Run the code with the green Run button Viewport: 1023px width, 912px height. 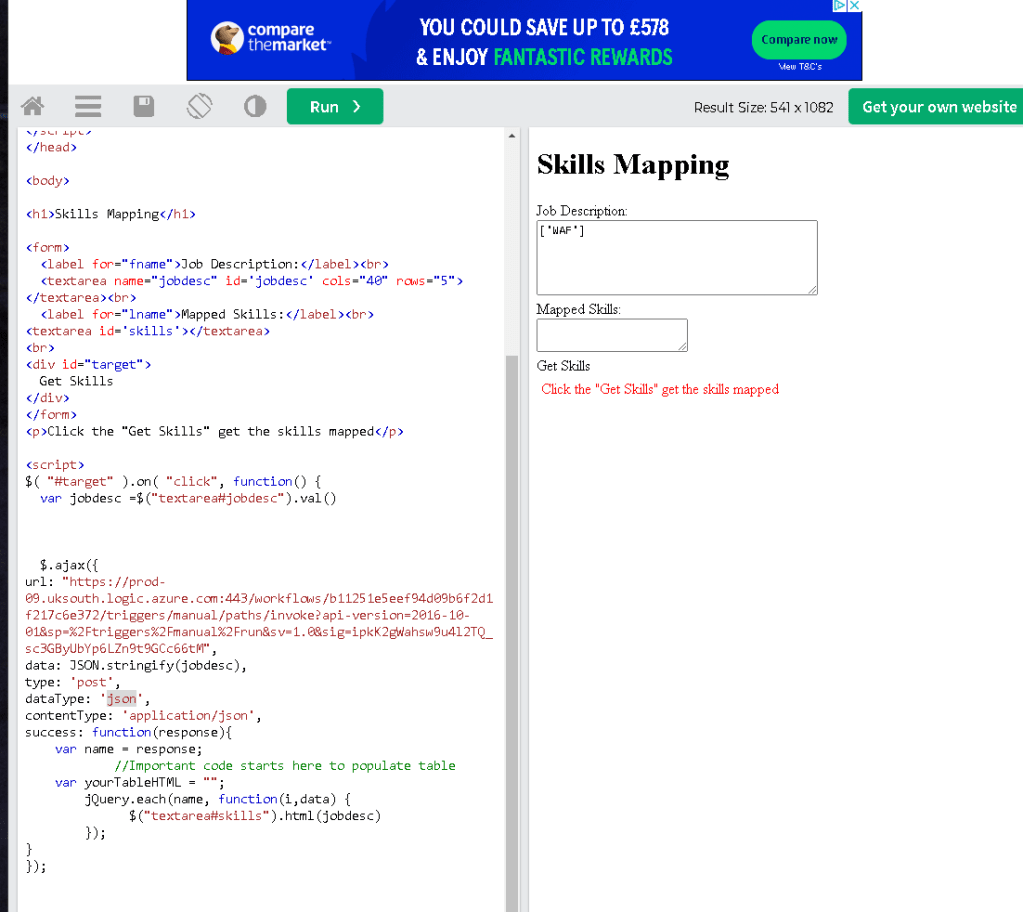click(335, 106)
